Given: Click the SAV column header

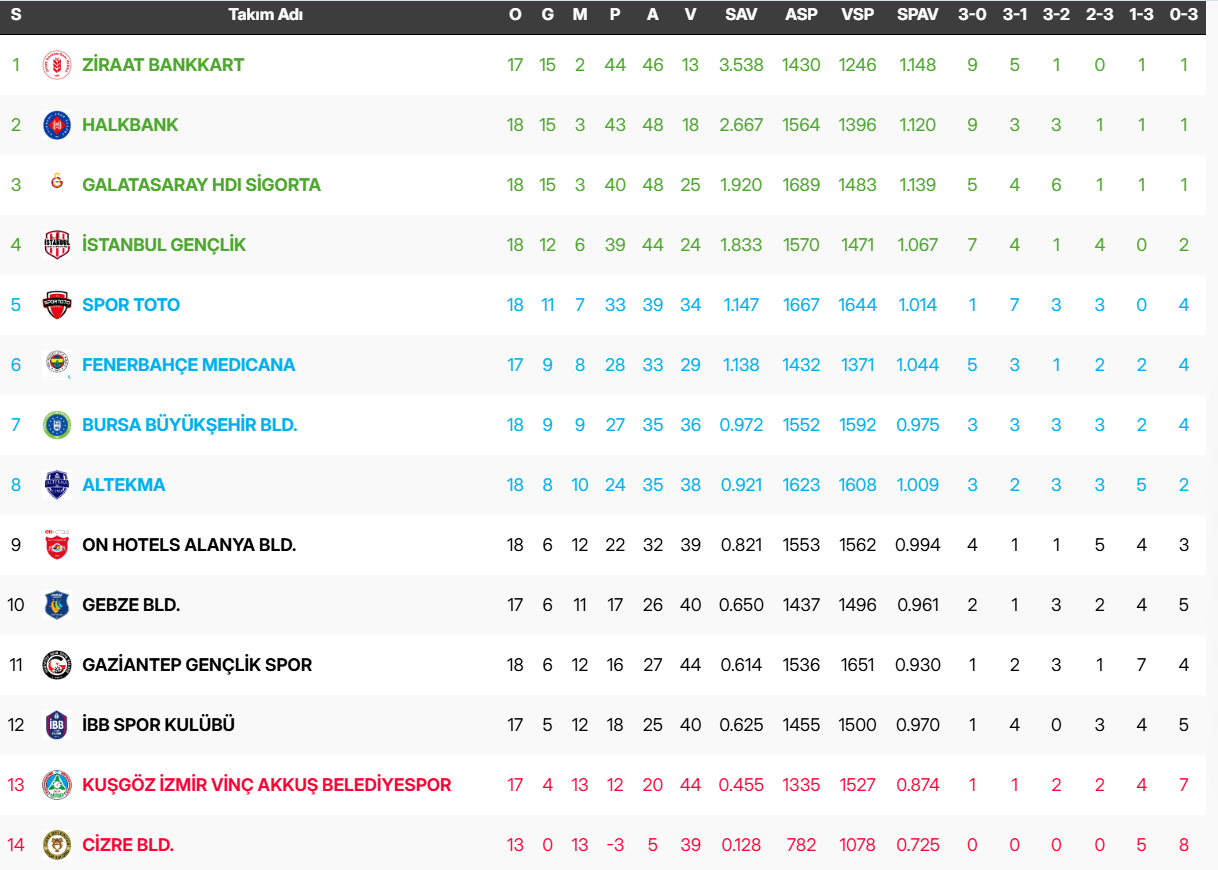Looking at the screenshot, I should pyautogui.click(x=741, y=15).
